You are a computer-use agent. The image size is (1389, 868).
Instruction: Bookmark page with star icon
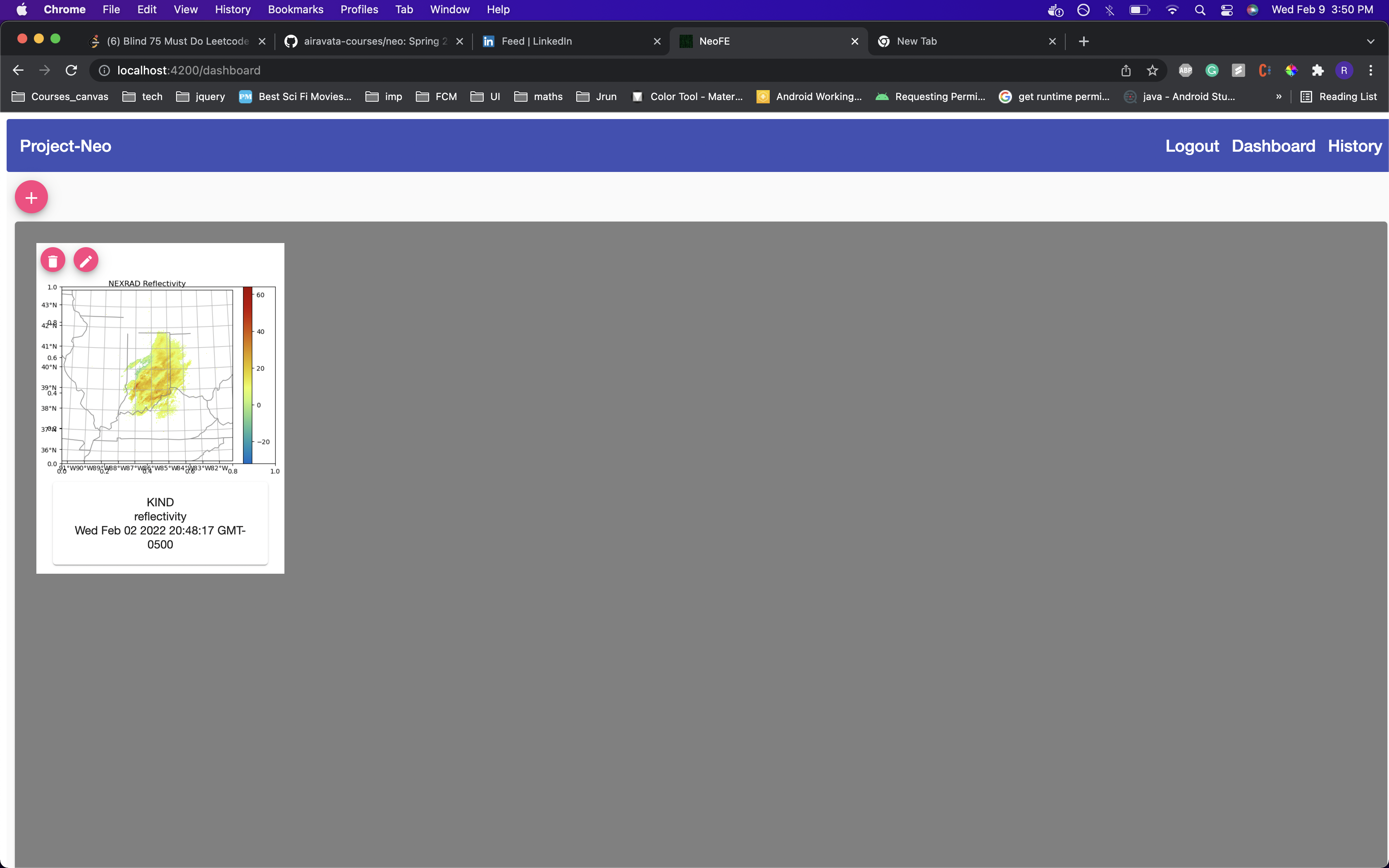point(1152,70)
